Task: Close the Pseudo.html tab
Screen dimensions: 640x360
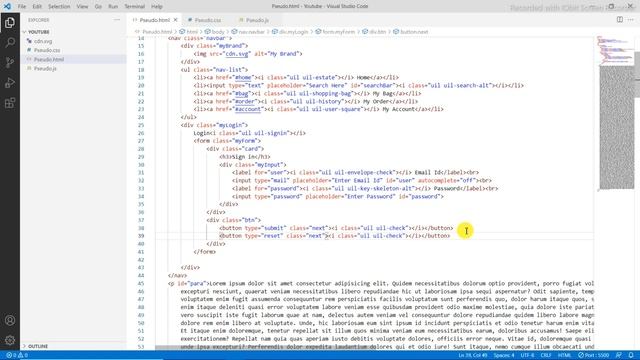Action: [x=176, y=20]
